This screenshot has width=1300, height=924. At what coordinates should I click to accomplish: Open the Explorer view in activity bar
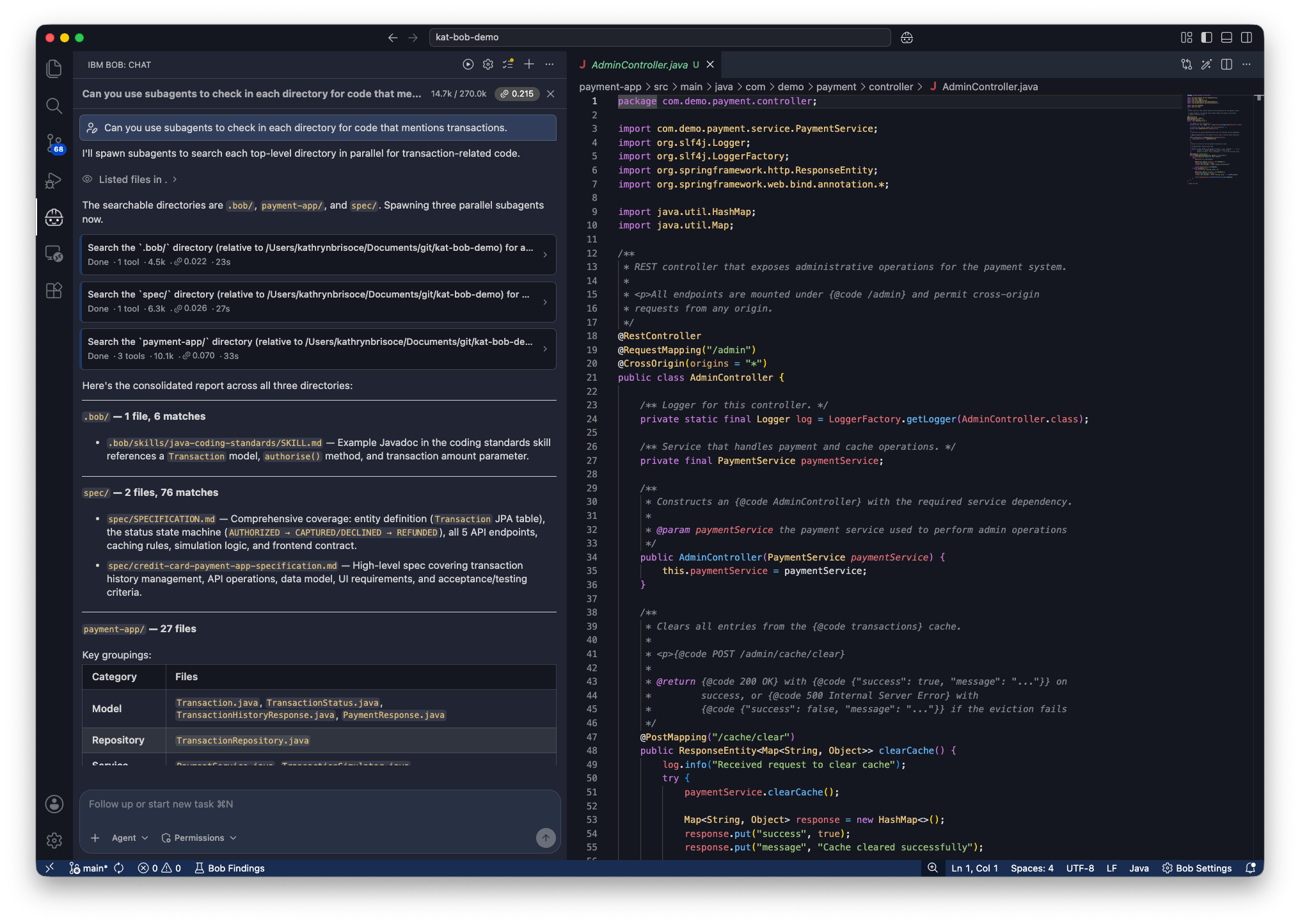click(54, 68)
